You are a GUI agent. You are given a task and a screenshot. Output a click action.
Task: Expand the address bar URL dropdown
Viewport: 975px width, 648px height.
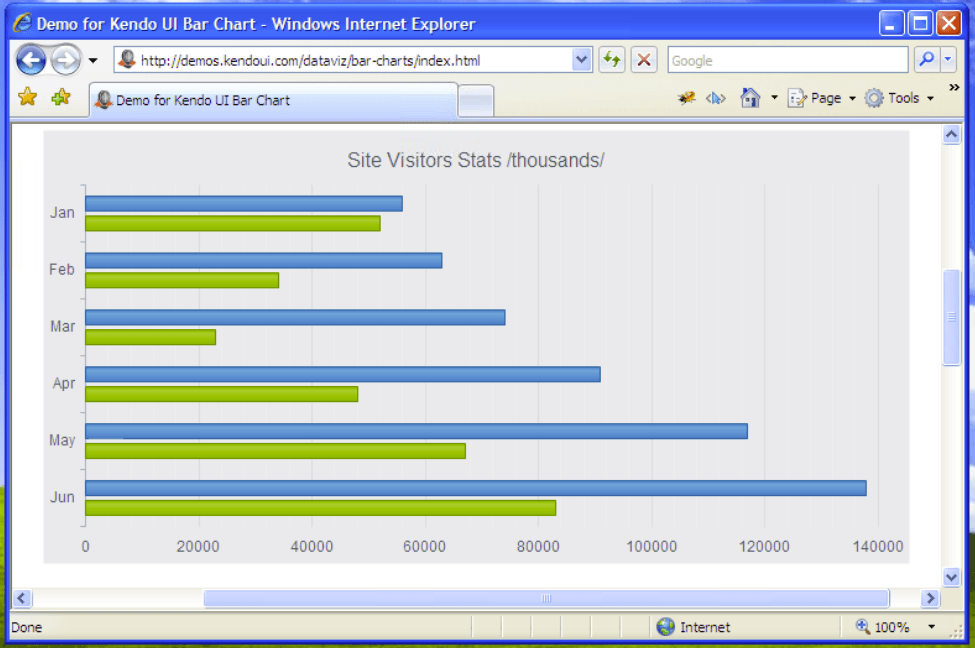click(582, 60)
